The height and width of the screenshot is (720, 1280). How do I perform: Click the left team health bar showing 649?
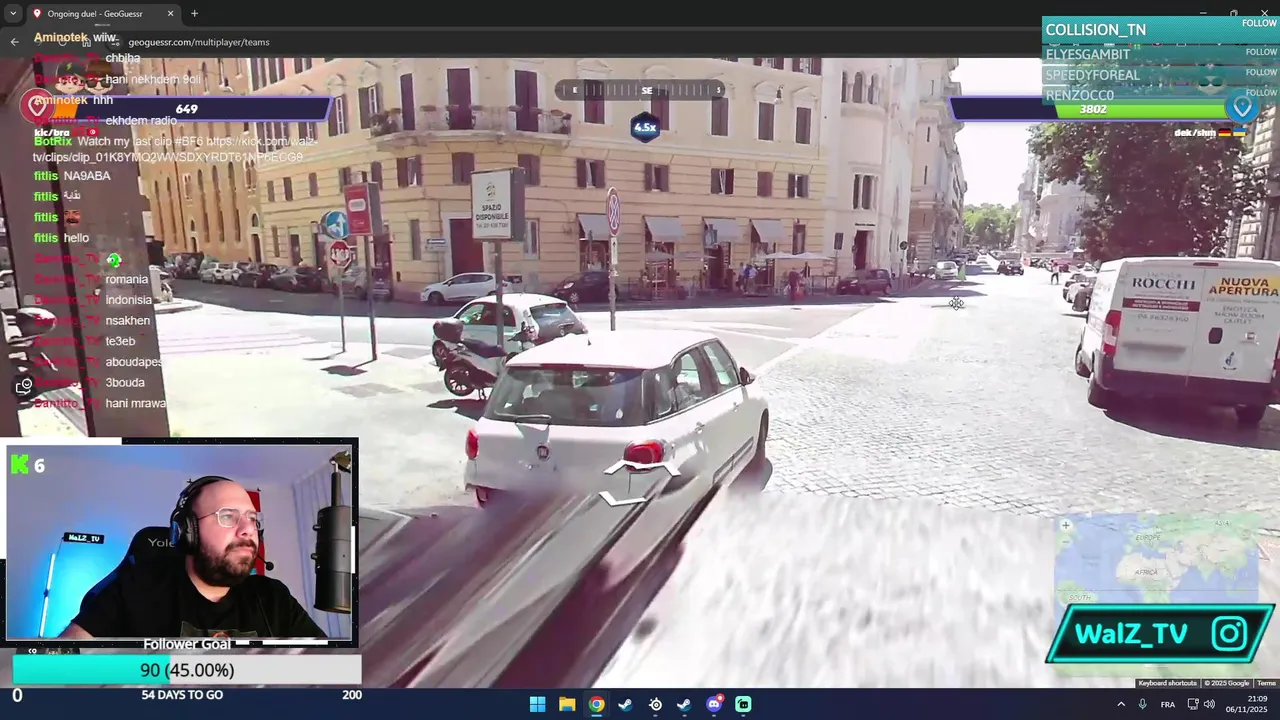[187, 109]
